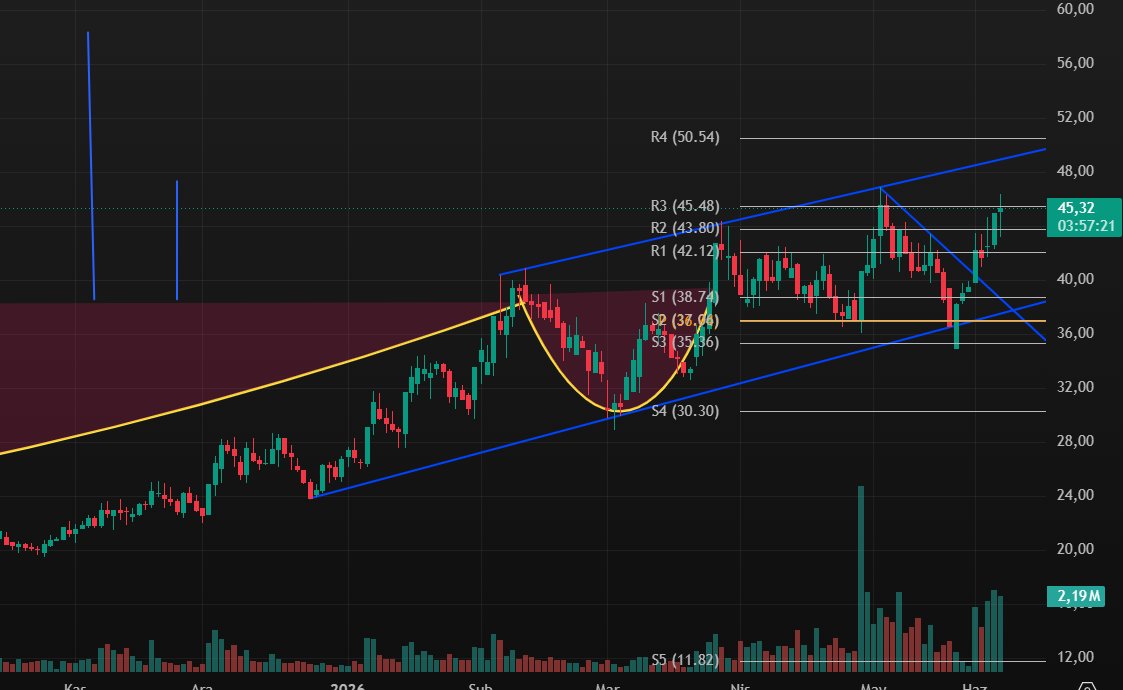Click the 48,00 price axis label
Viewport: 1123px width, 690px height.
tap(1075, 171)
